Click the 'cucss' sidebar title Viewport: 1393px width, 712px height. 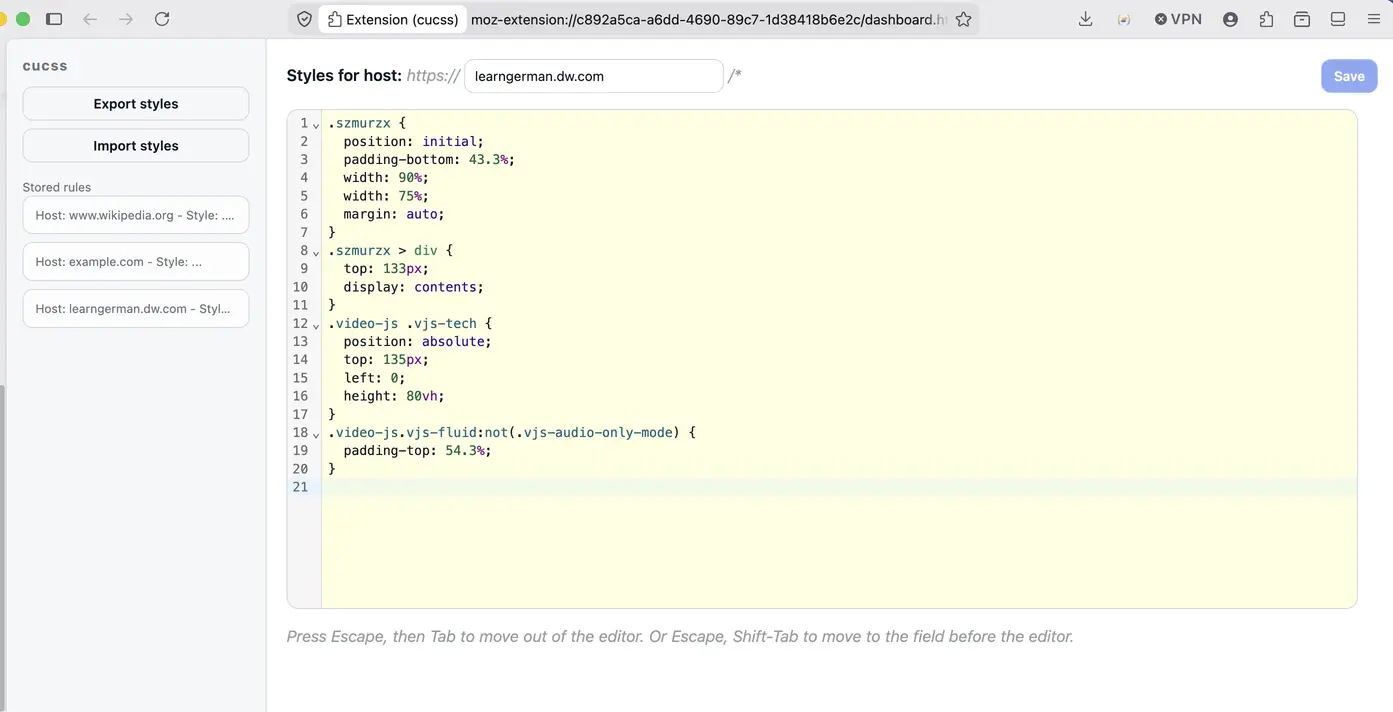45,66
